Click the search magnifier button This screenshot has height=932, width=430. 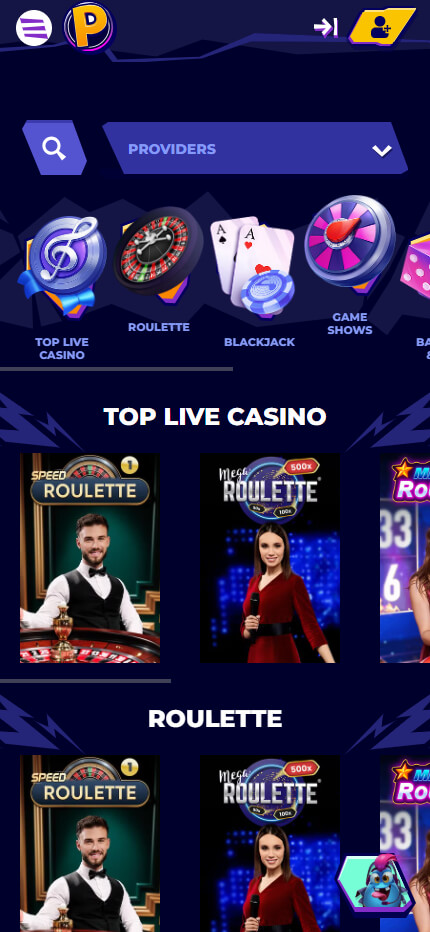54,148
